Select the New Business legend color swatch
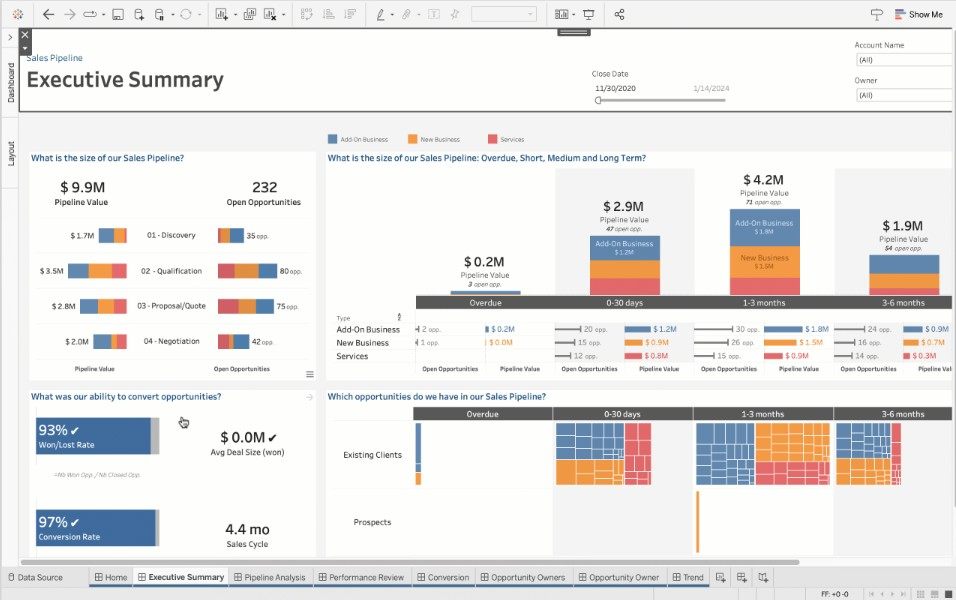This screenshot has height=600, width=956. click(412, 139)
